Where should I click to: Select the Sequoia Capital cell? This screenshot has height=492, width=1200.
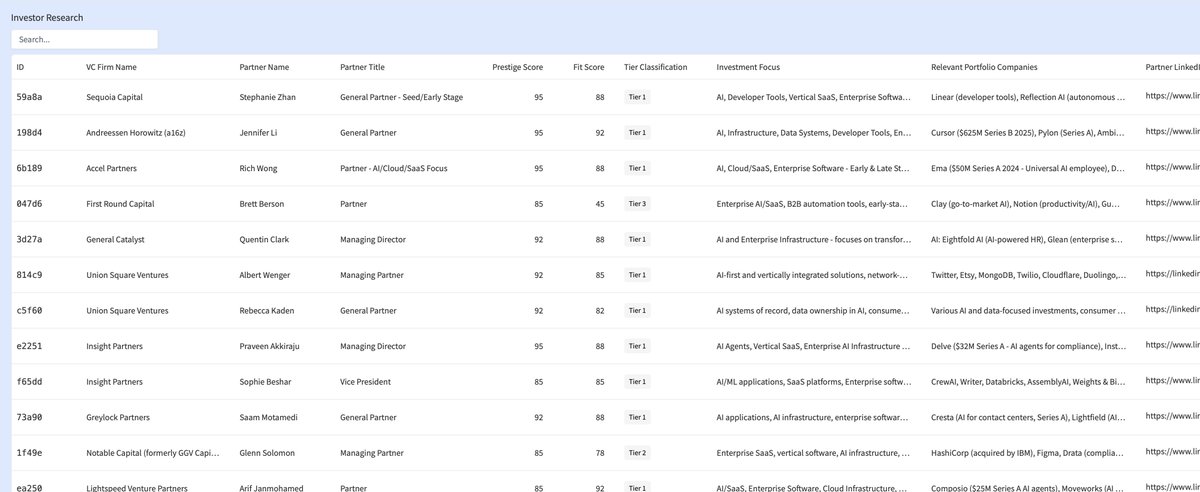tap(114, 97)
